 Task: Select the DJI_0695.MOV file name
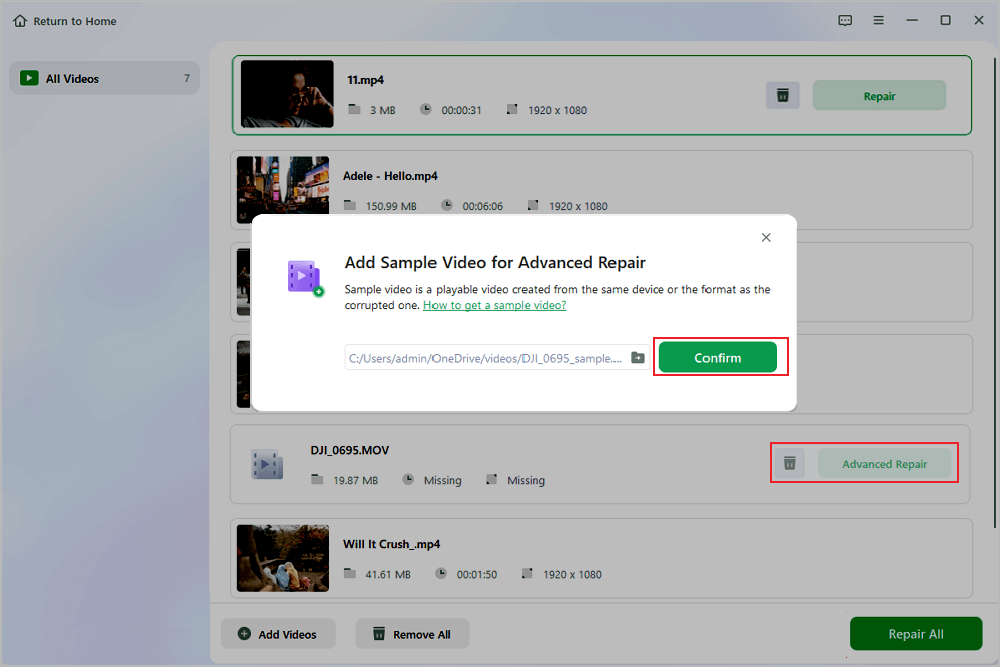(349, 450)
